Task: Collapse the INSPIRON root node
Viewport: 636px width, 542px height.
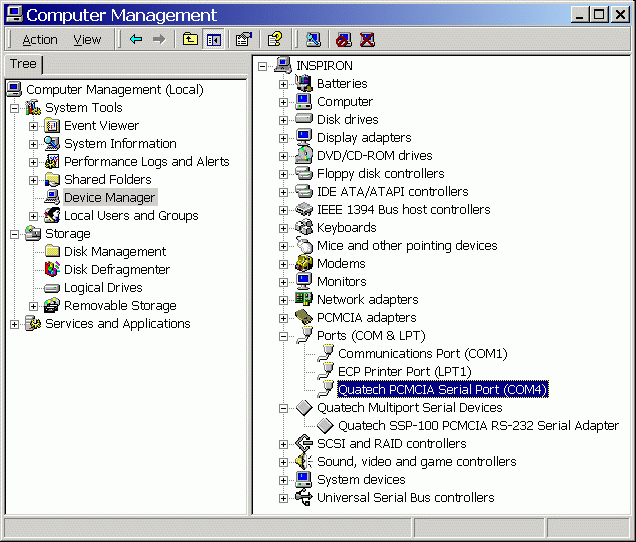Action: point(262,66)
